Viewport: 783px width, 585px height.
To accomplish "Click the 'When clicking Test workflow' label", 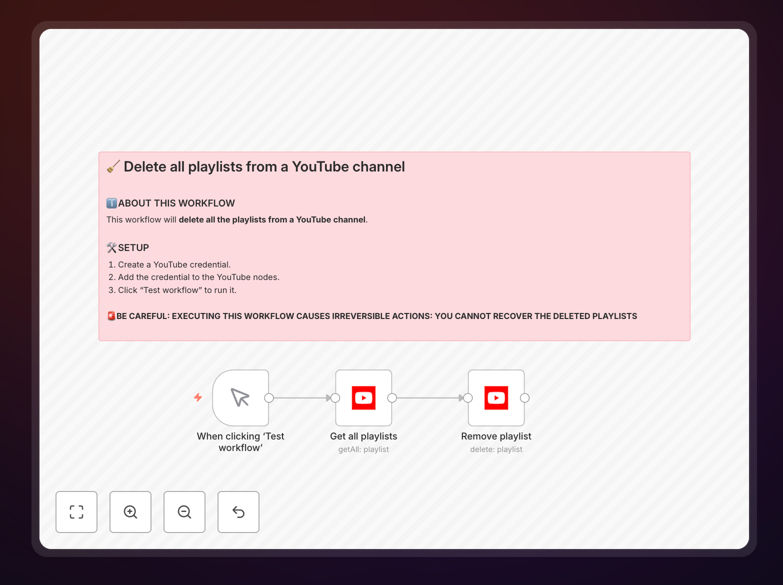I will click(240, 442).
